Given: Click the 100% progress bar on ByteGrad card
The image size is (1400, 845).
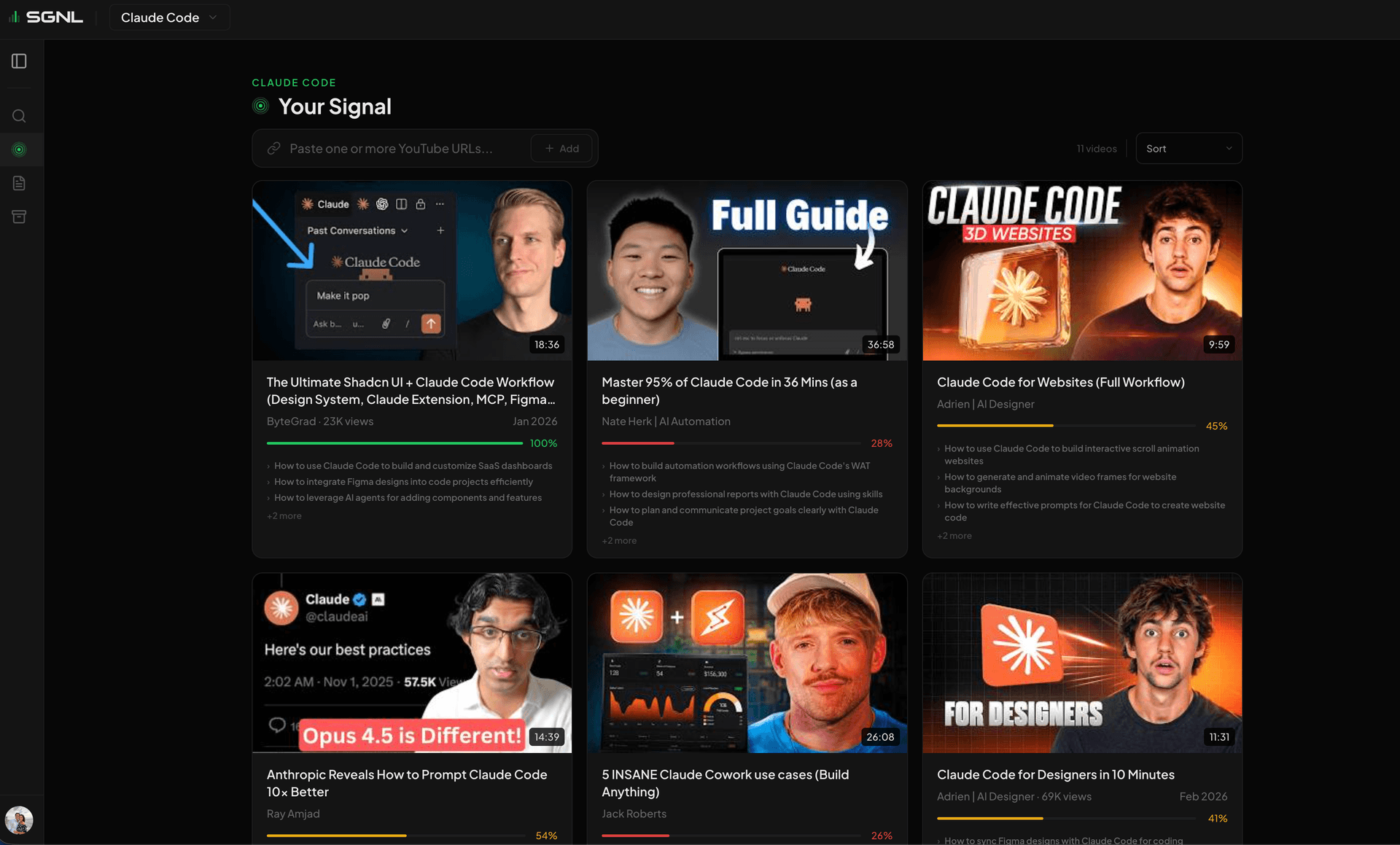Looking at the screenshot, I should [394, 443].
